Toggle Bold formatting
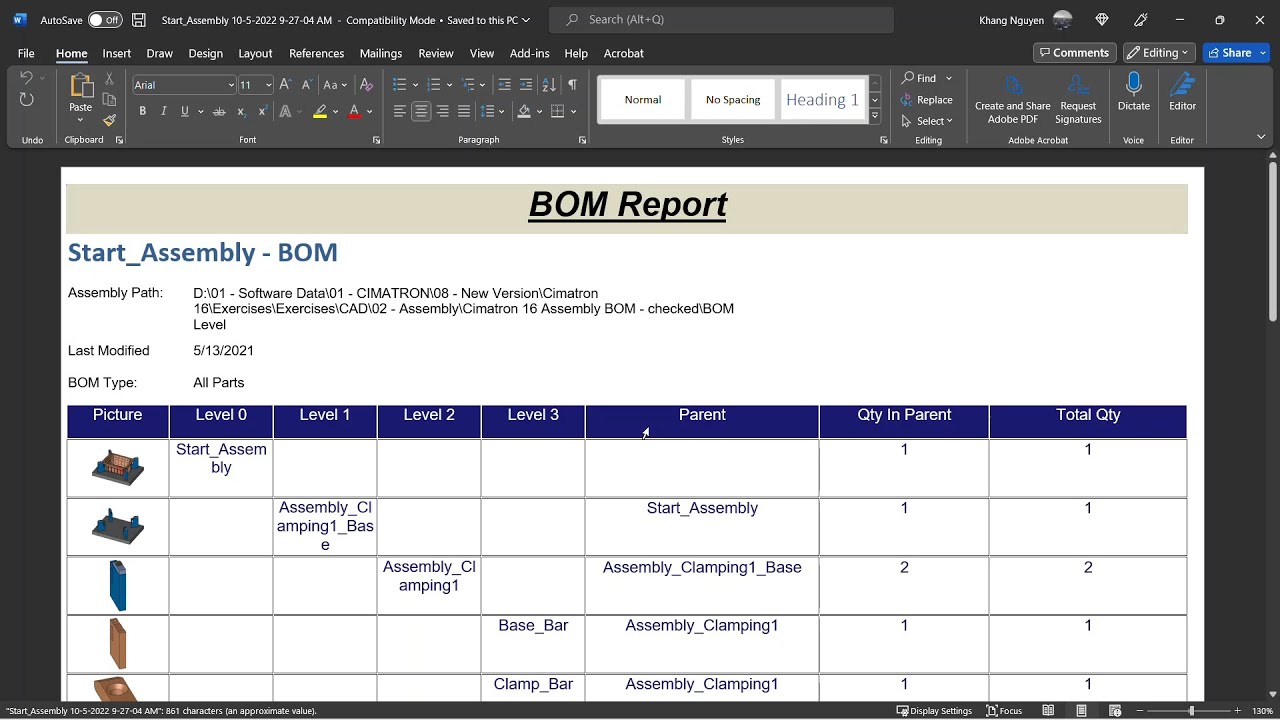Image resolution: width=1280 pixels, height=720 pixels. click(x=142, y=112)
